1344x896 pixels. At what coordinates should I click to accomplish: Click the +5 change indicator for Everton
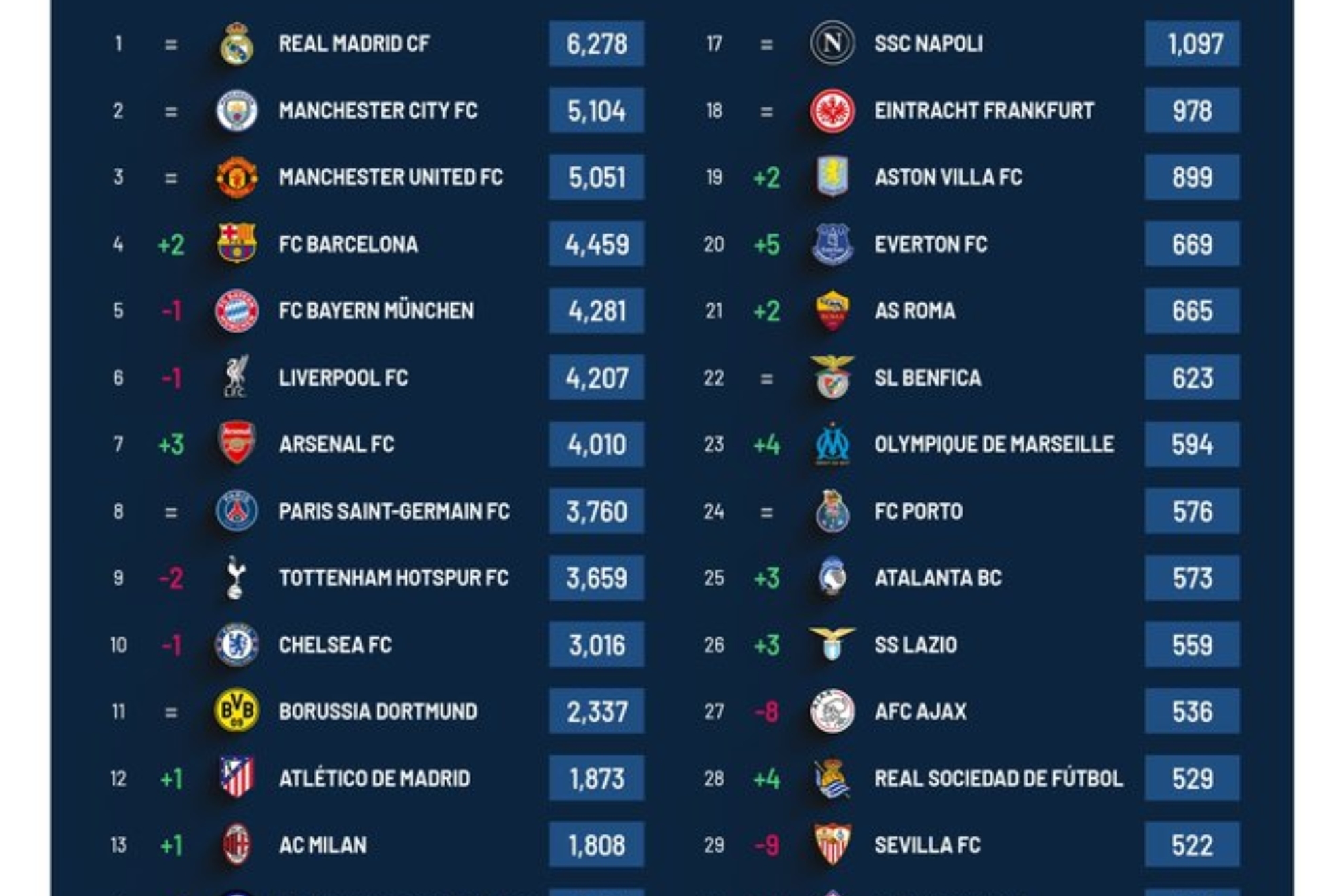pos(767,244)
